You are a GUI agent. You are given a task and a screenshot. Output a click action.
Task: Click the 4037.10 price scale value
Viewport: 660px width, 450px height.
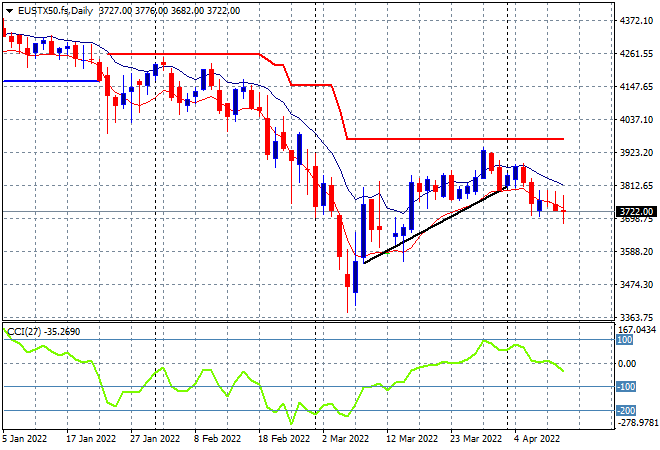tap(636, 120)
